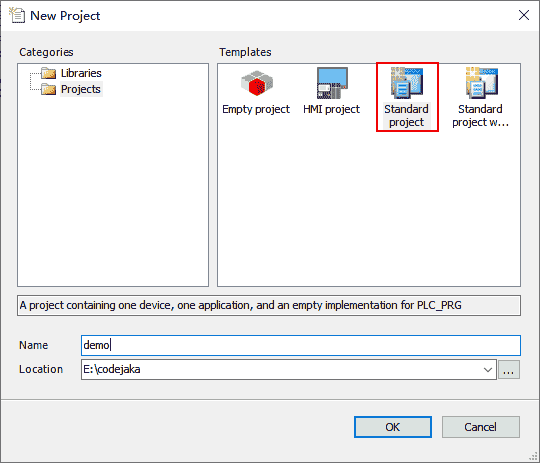Close the New Project dialog window
The width and height of the screenshot is (540, 463).
coord(524,15)
